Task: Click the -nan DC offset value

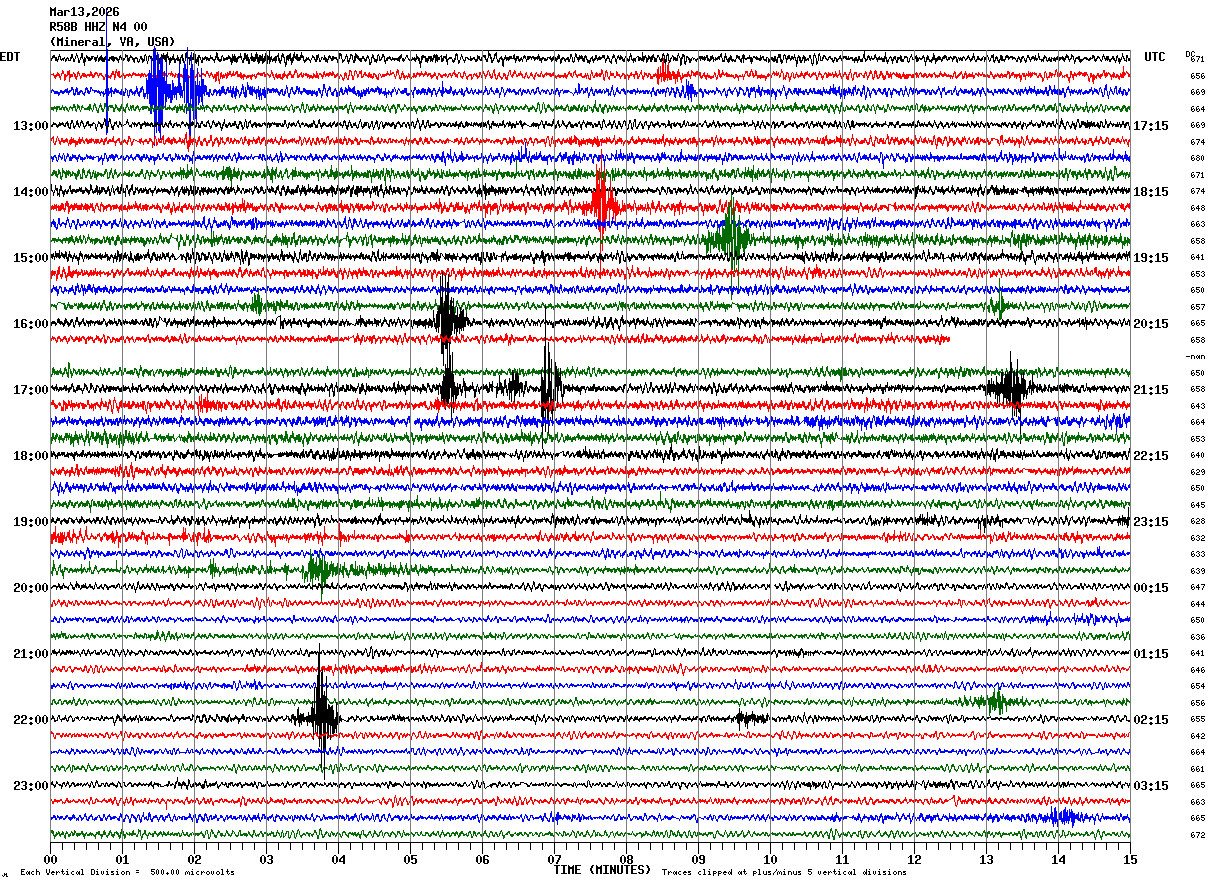Action: pyautogui.click(x=1196, y=357)
